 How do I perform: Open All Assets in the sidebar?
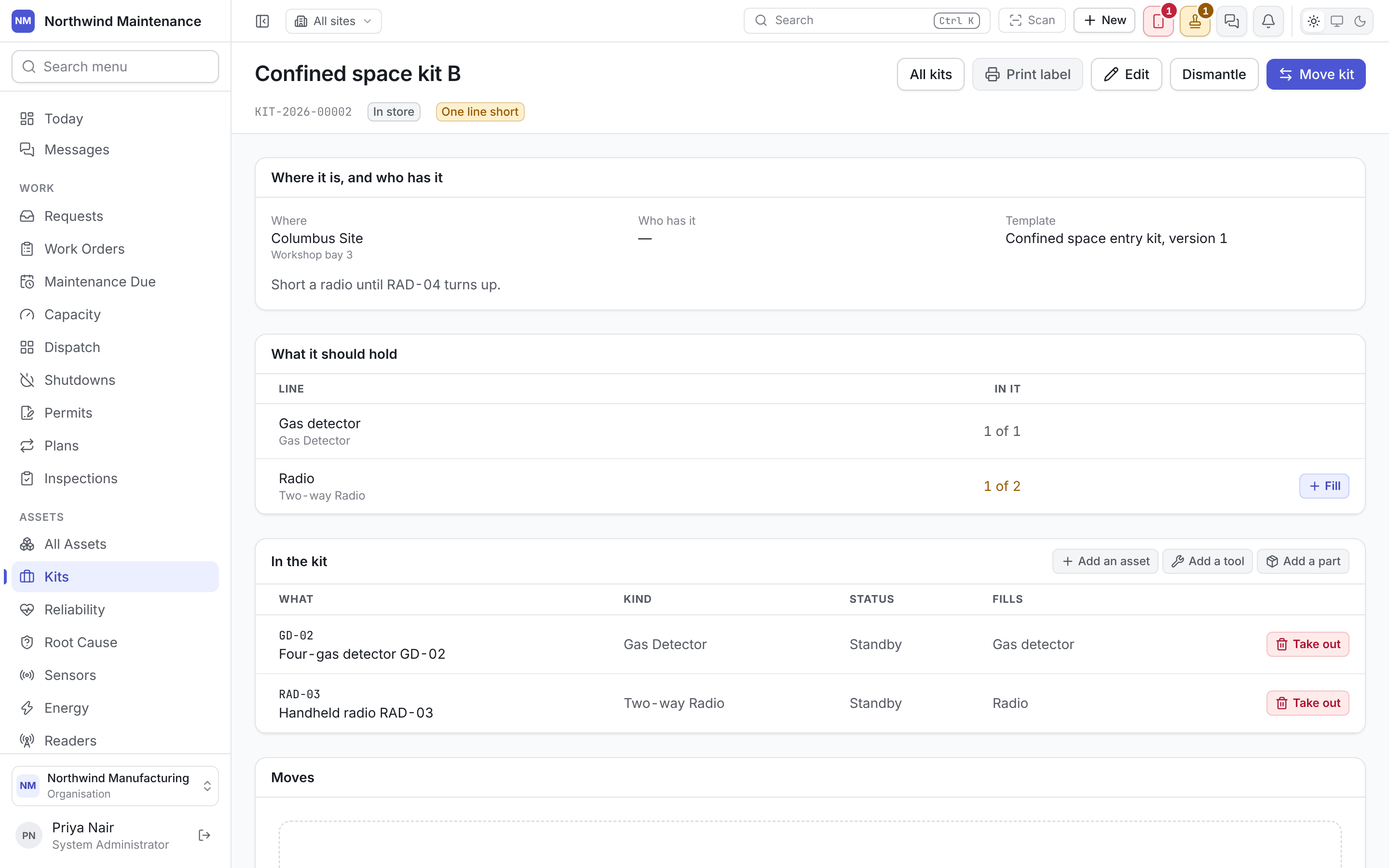[x=115, y=543]
